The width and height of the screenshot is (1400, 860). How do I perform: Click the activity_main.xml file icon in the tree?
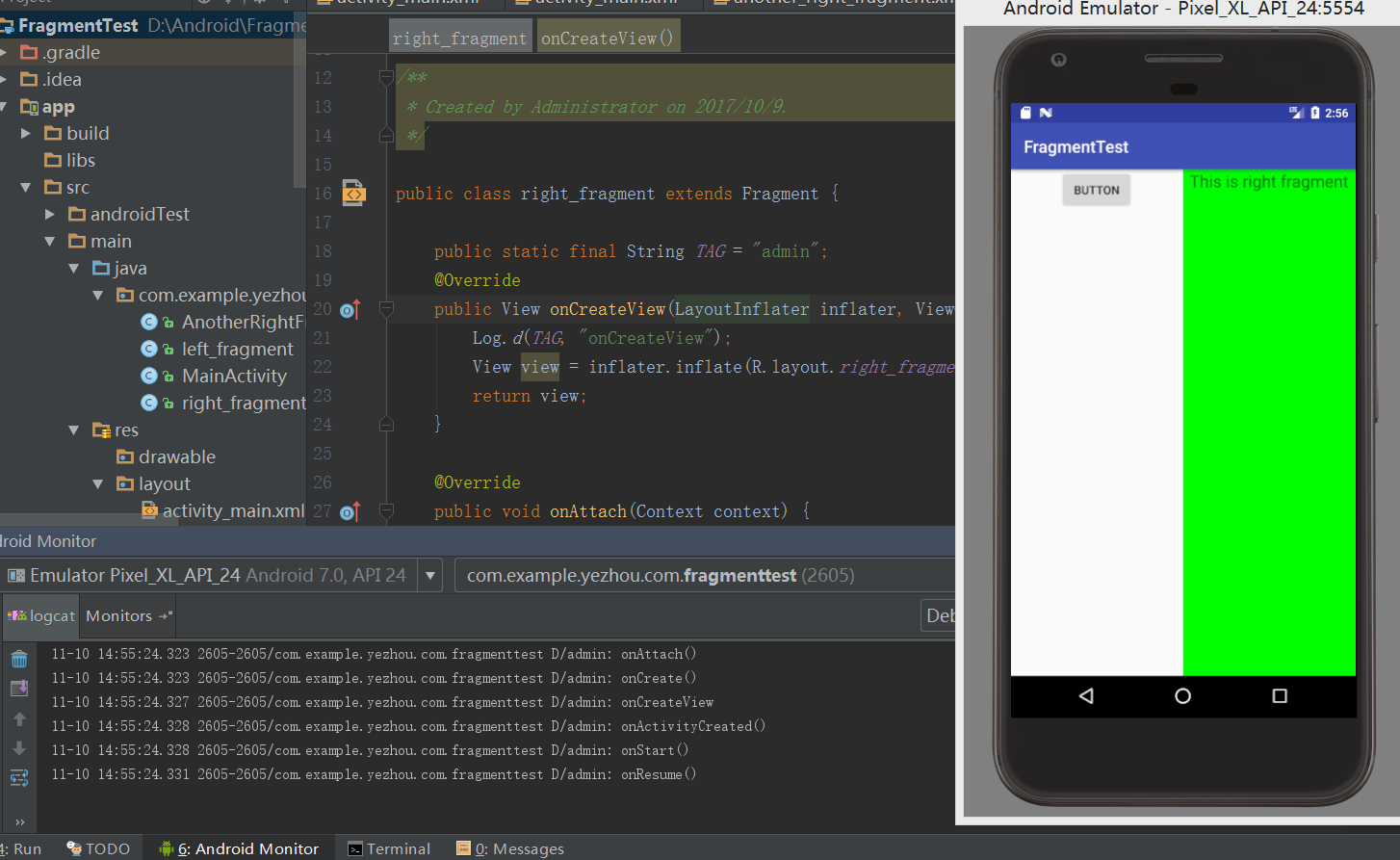tap(149, 510)
